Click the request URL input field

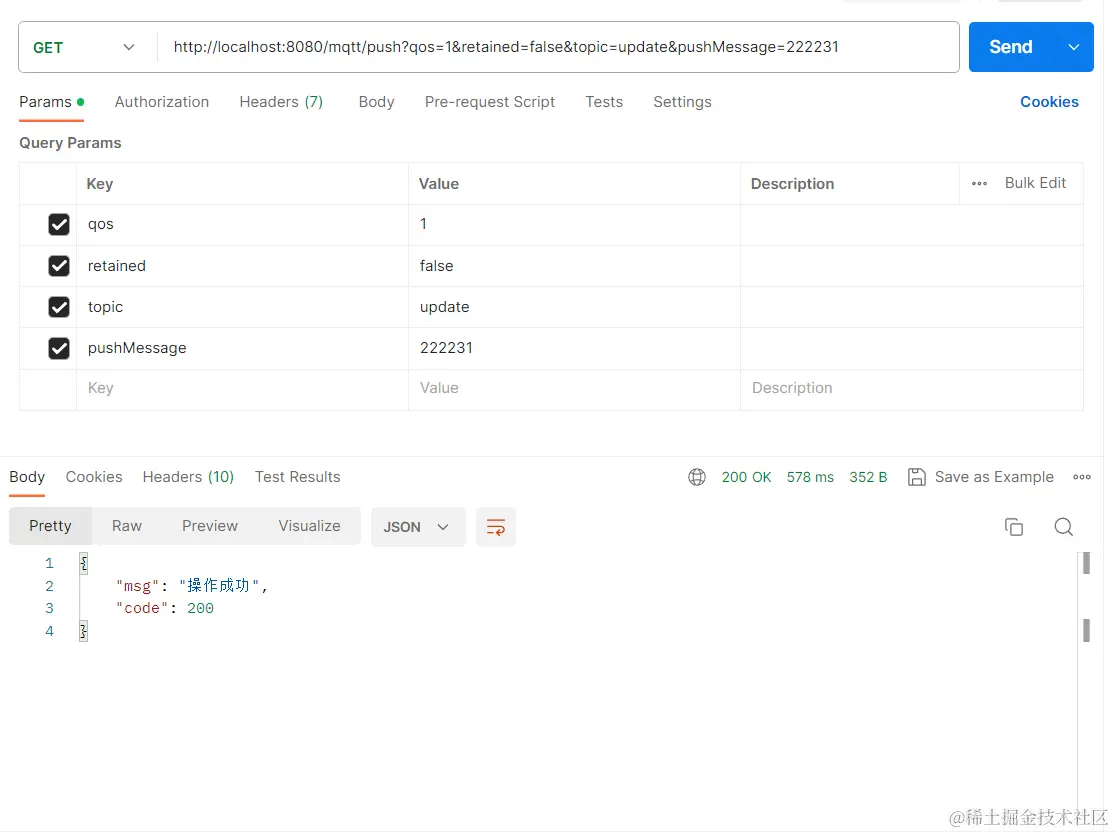(558, 47)
